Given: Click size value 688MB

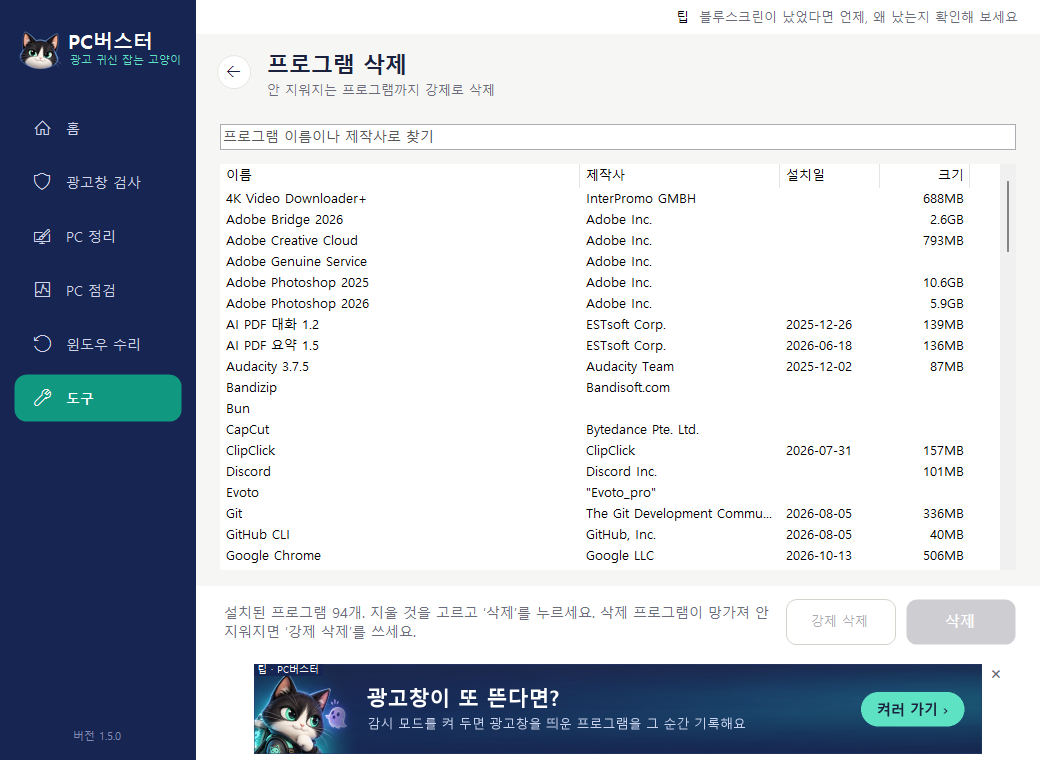Looking at the screenshot, I should point(943,198).
